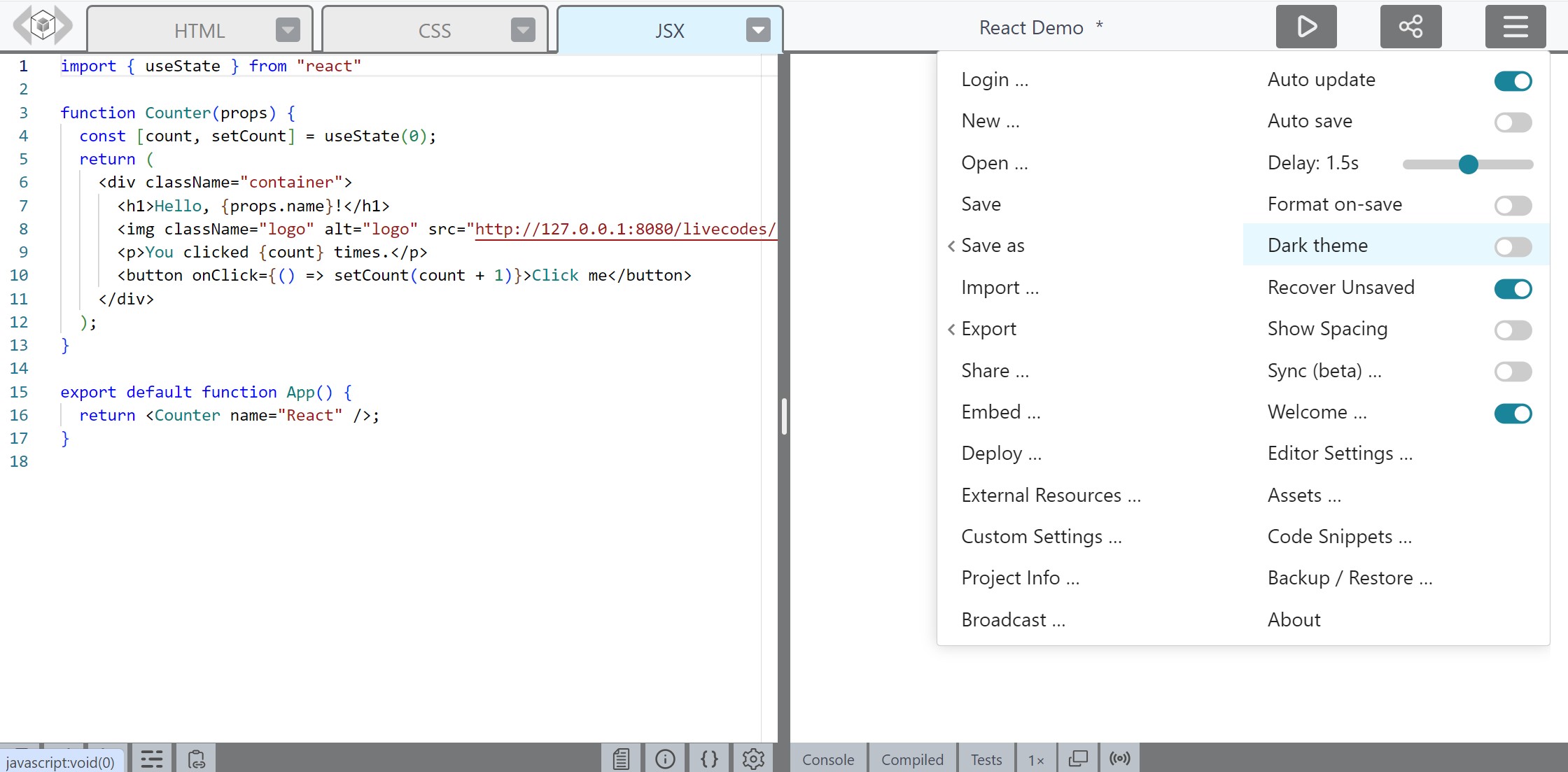
Task: Click the LiveCodes logo icon
Action: [42, 25]
